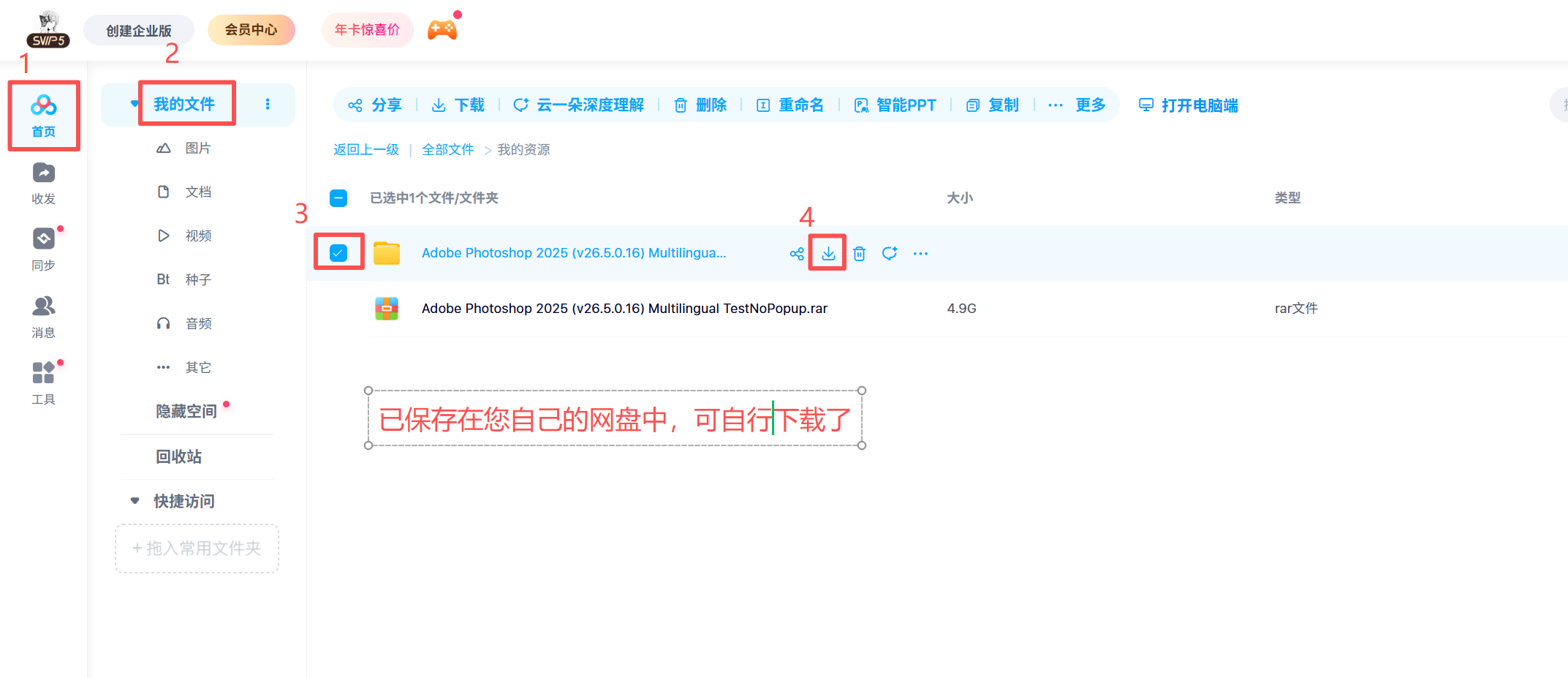Open the Photoshop TestNoPopup.rar file
The height and width of the screenshot is (678, 1568).
point(624,309)
